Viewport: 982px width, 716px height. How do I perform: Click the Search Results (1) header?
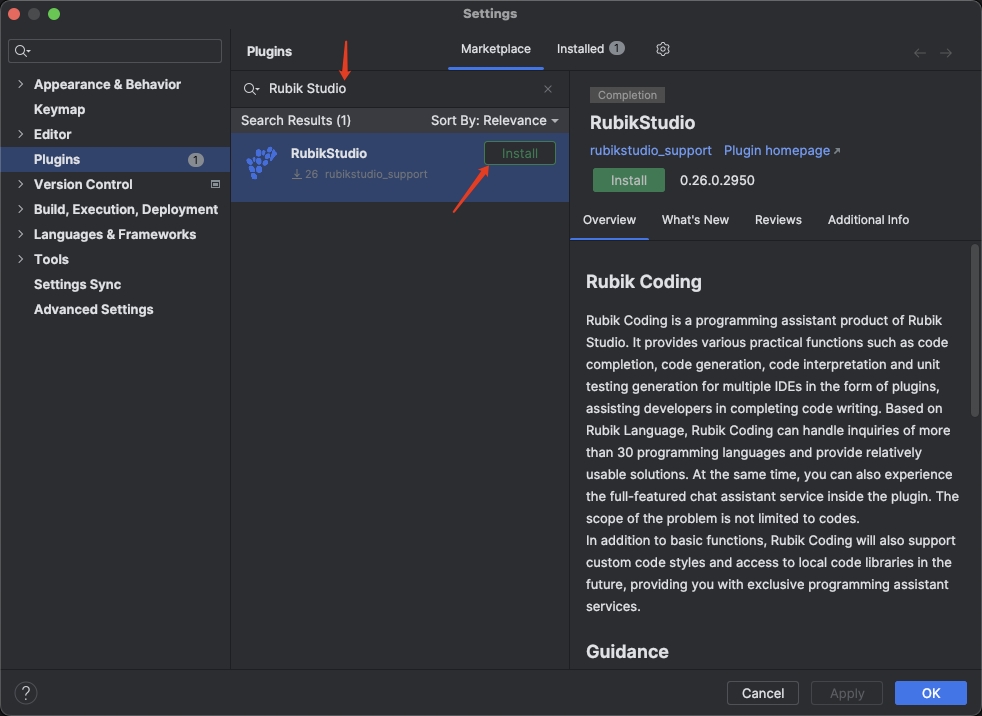coord(296,120)
